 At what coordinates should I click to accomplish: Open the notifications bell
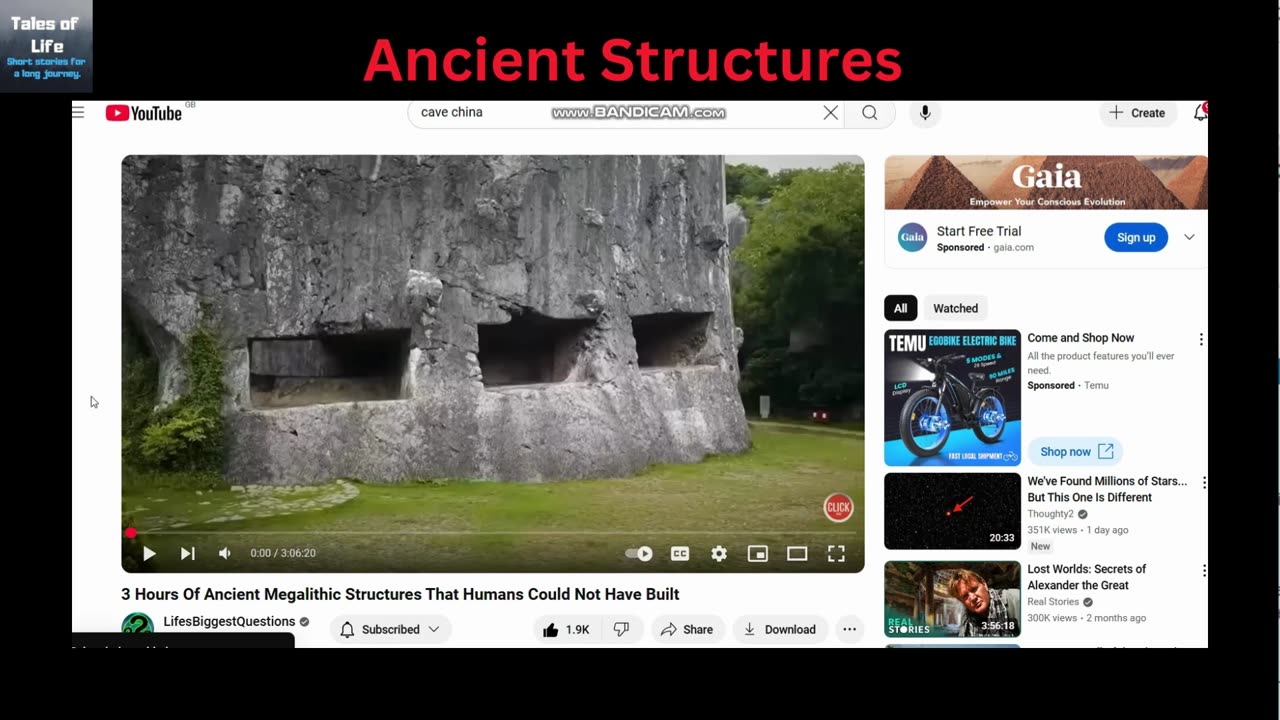[x=1200, y=113]
